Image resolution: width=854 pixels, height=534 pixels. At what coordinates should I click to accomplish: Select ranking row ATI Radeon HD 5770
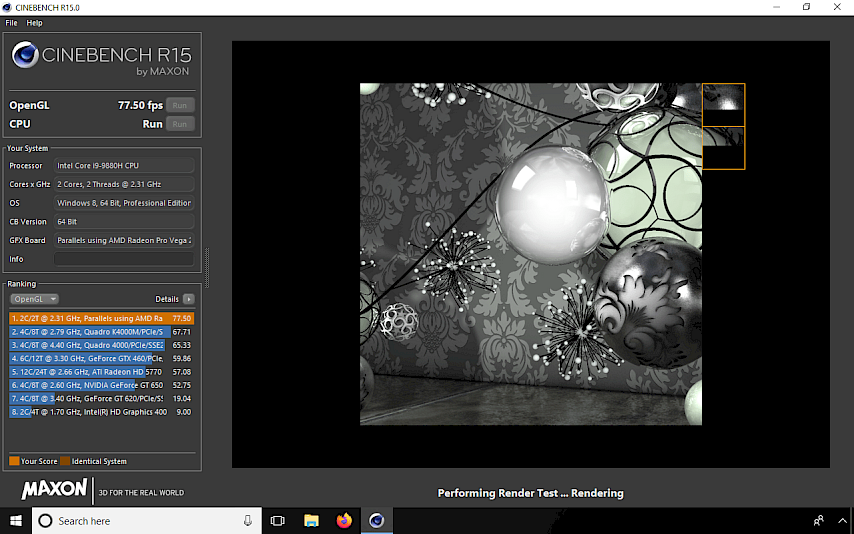coord(101,372)
